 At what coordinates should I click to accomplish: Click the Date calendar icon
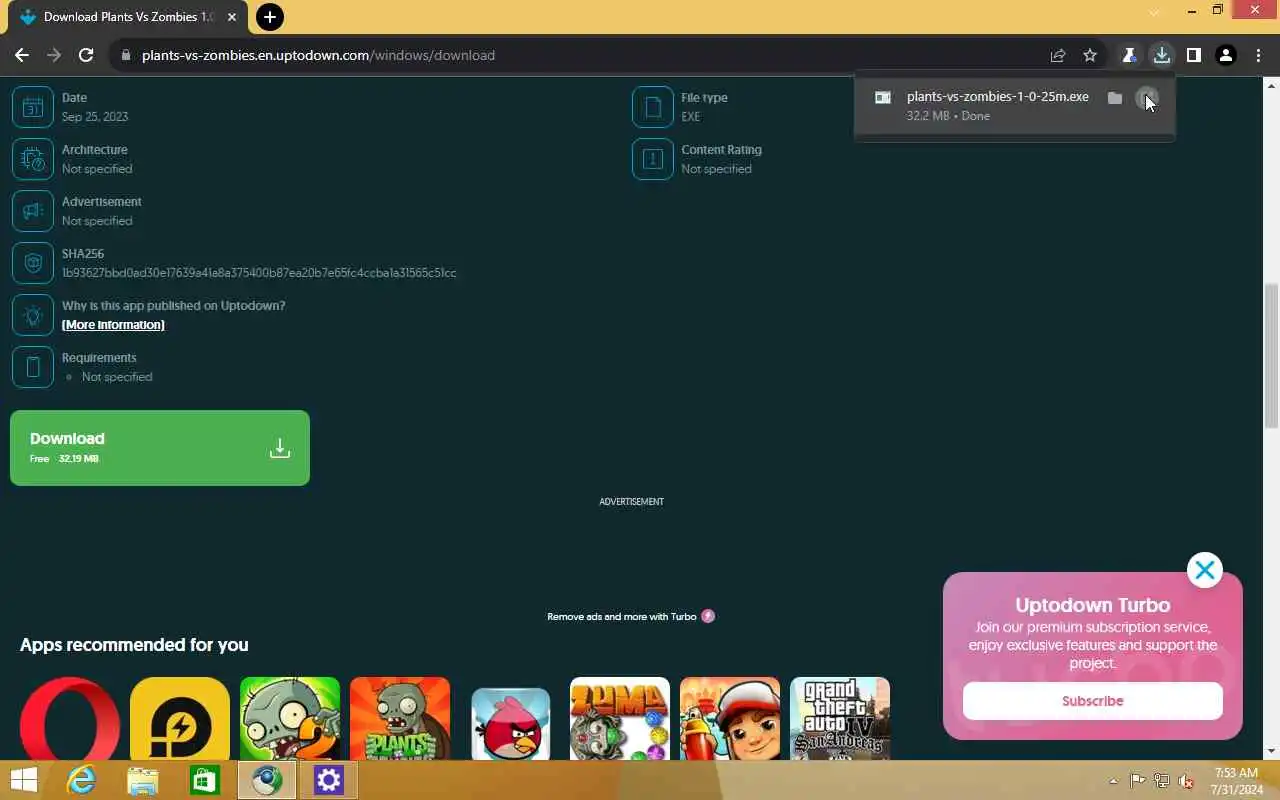point(32,107)
